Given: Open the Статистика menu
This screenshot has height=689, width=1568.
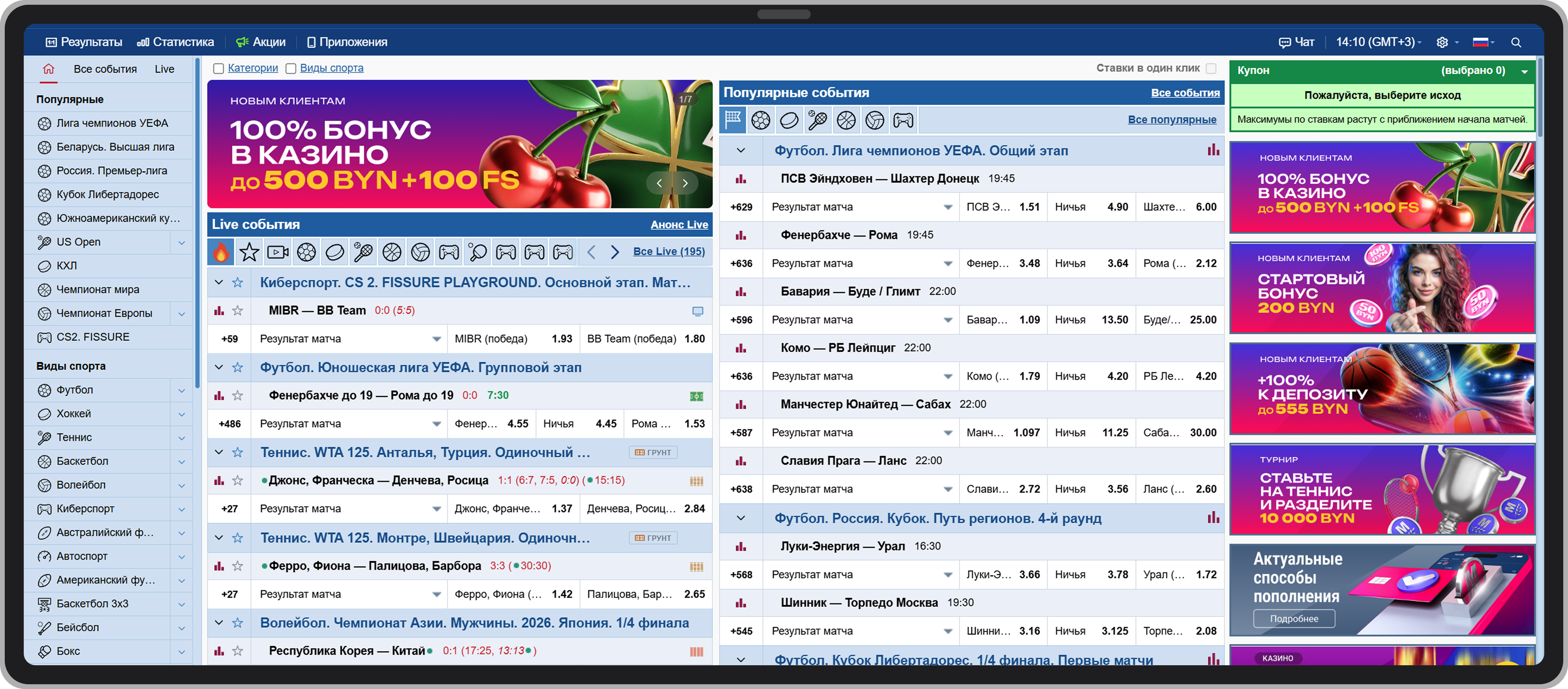Looking at the screenshot, I should pyautogui.click(x=175, y=42).
